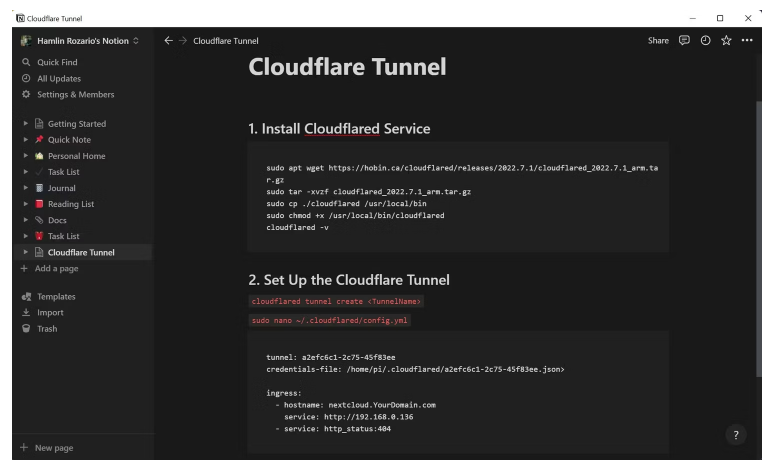Click the Docs paperclip icon
770x467 pixels.
tap(39, 220)
